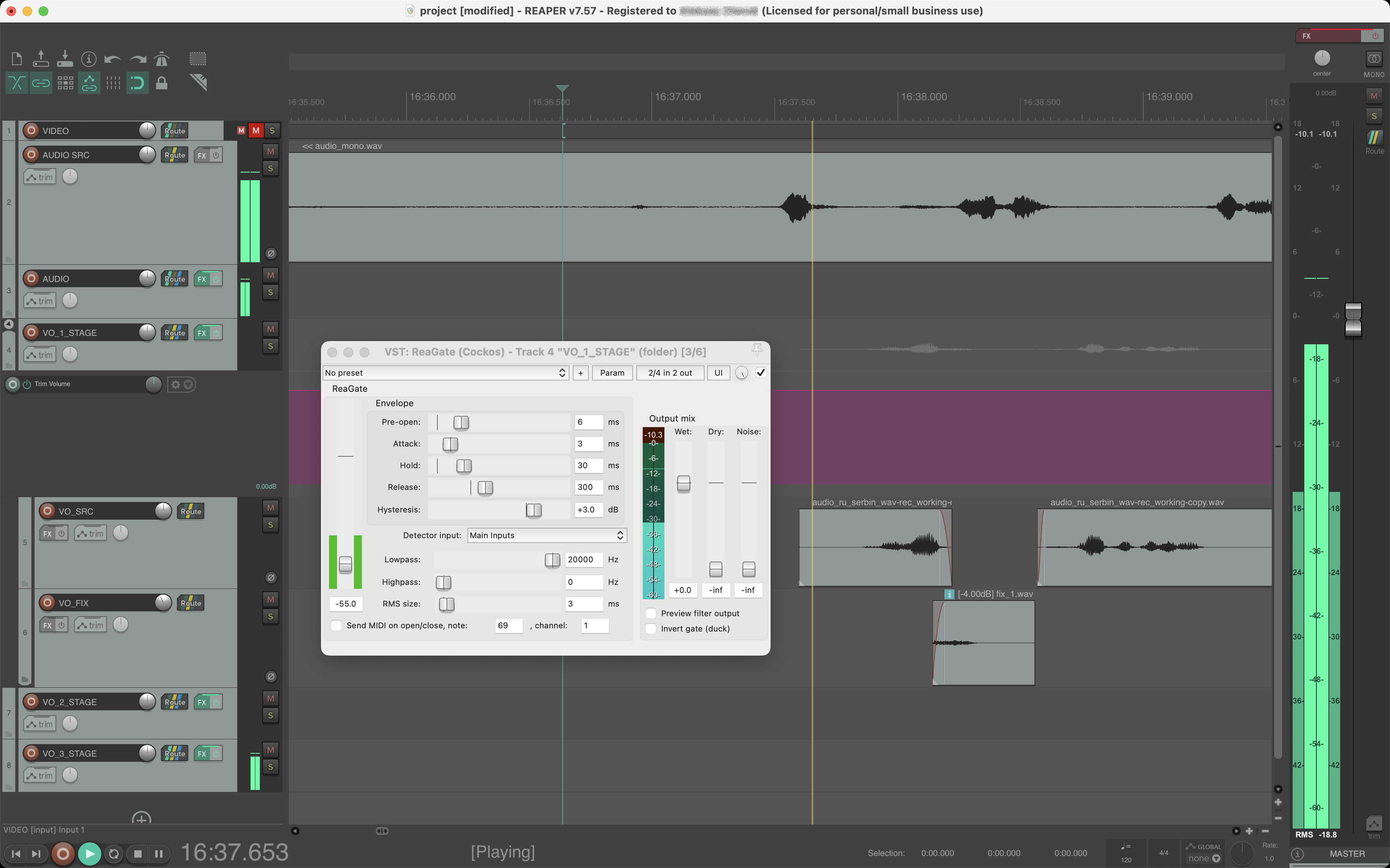Click the Release slider handle
The width and height of the screenshot is (1390, 868).
point(485,487)
